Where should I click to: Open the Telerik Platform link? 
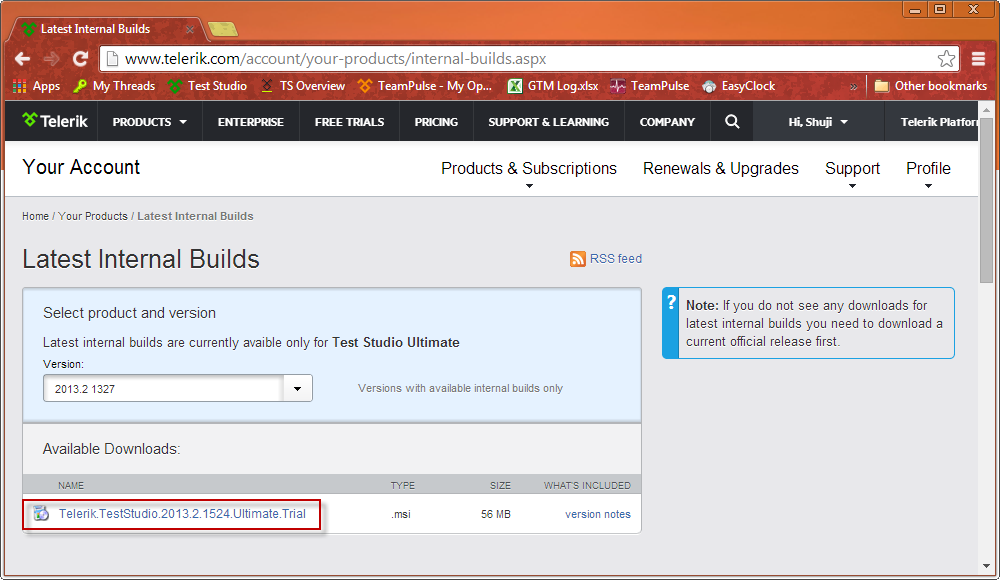pos(938,122)
